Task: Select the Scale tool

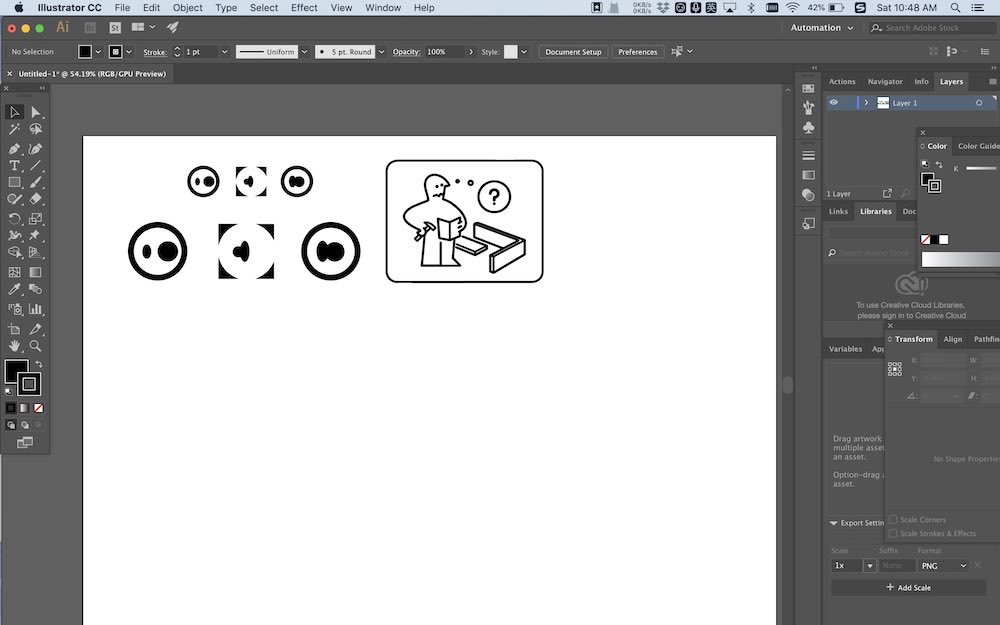Action: click(36, 219)
